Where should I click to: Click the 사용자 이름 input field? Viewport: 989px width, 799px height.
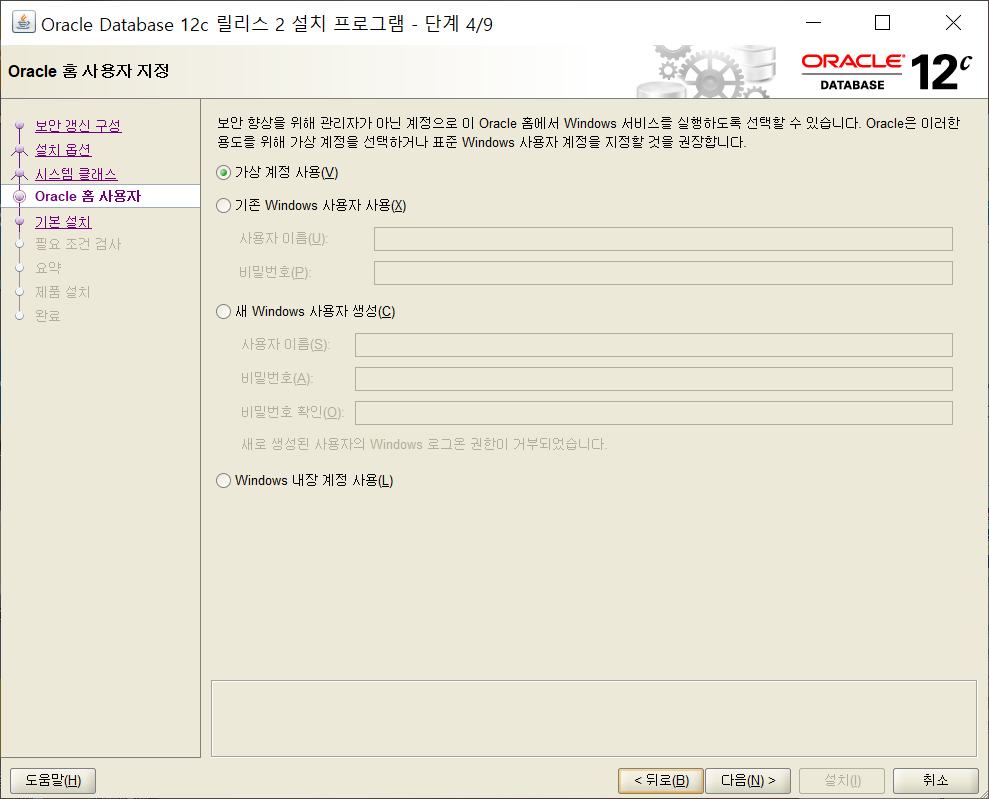tap(662, 239)
